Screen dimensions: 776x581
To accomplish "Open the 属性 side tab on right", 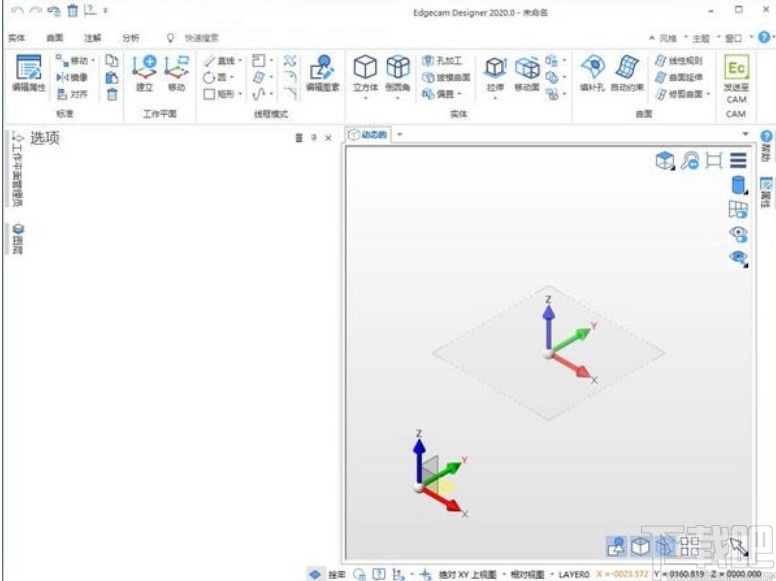I will [x=766, y=192].
